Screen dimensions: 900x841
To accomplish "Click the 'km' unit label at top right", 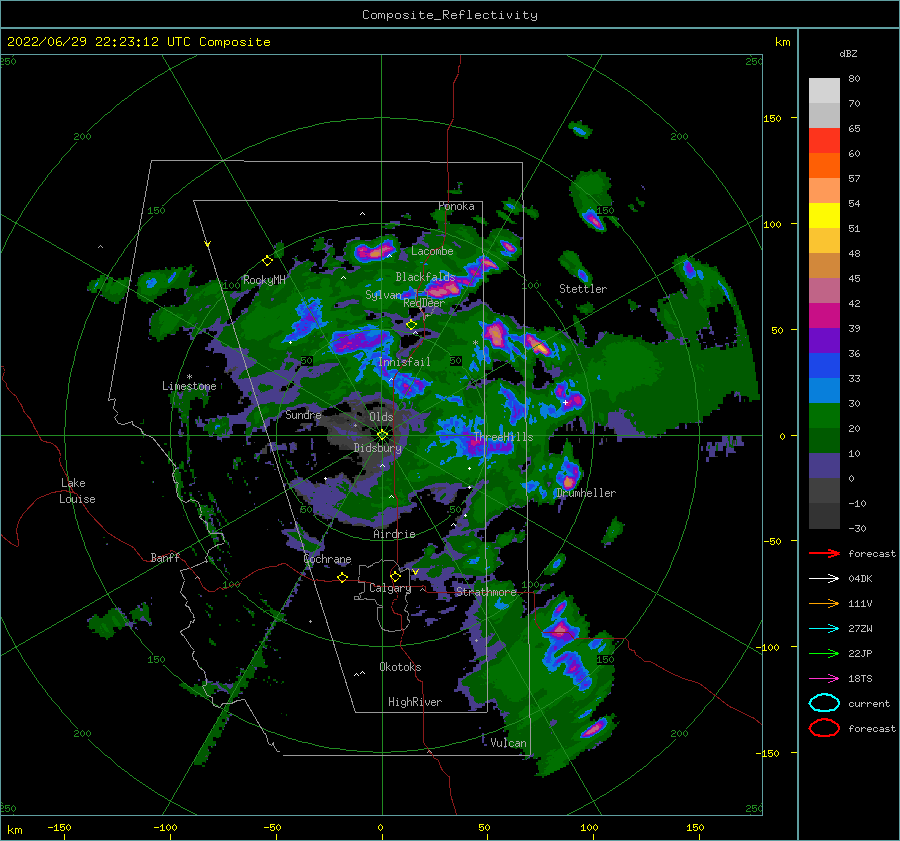I will 782,42.
